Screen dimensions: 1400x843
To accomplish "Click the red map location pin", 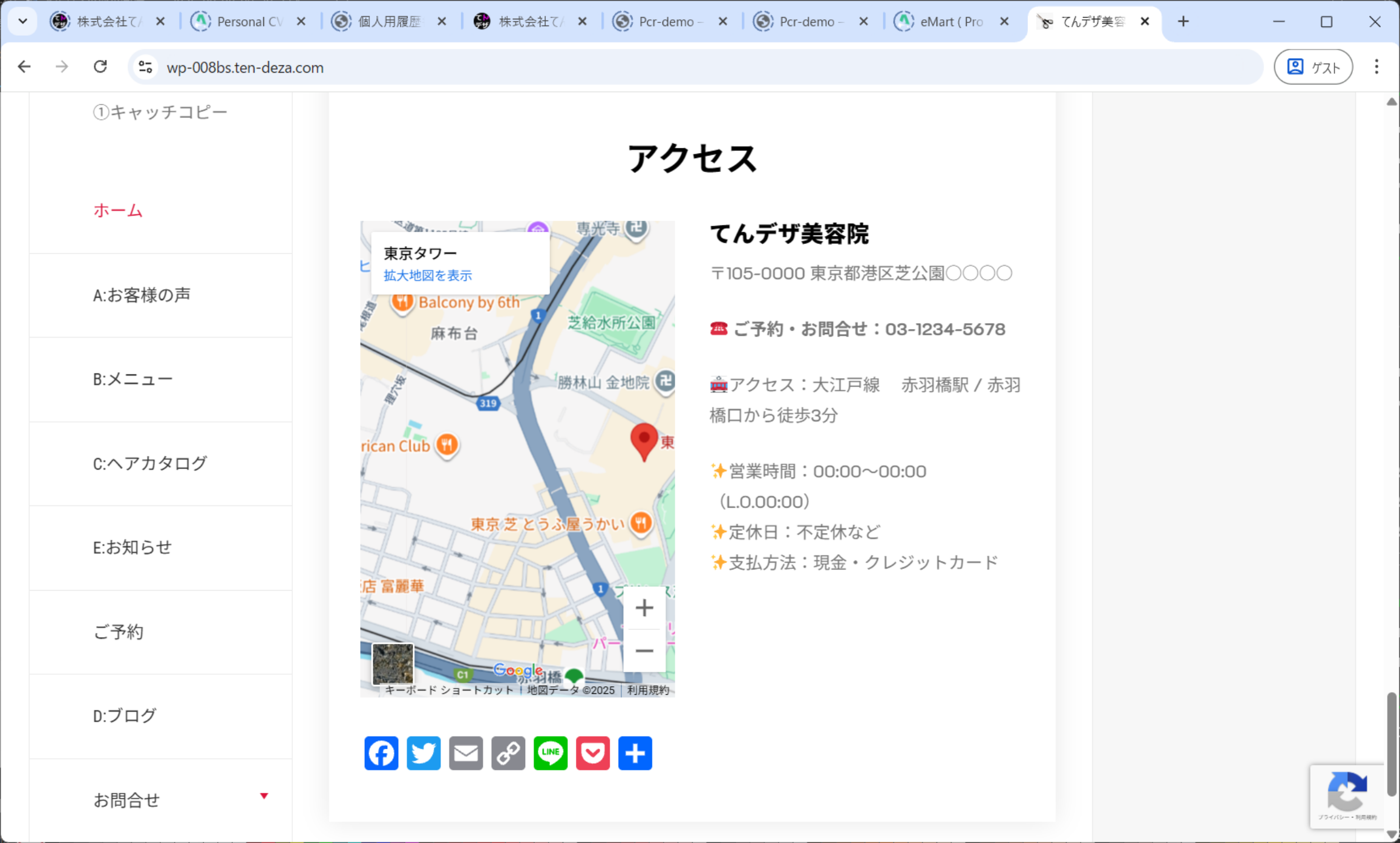I will [644, 440].
